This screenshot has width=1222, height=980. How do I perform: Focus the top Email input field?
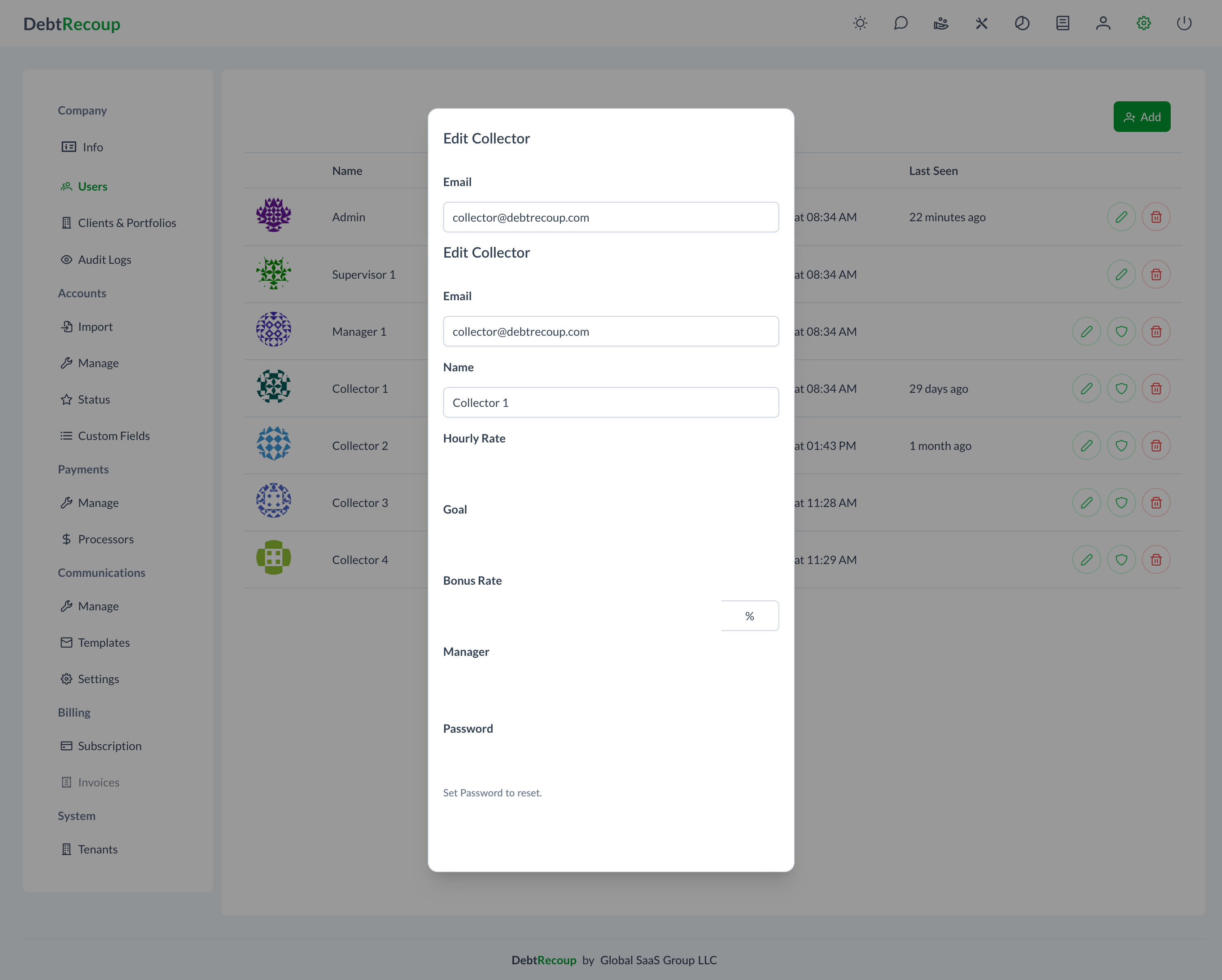611,217
